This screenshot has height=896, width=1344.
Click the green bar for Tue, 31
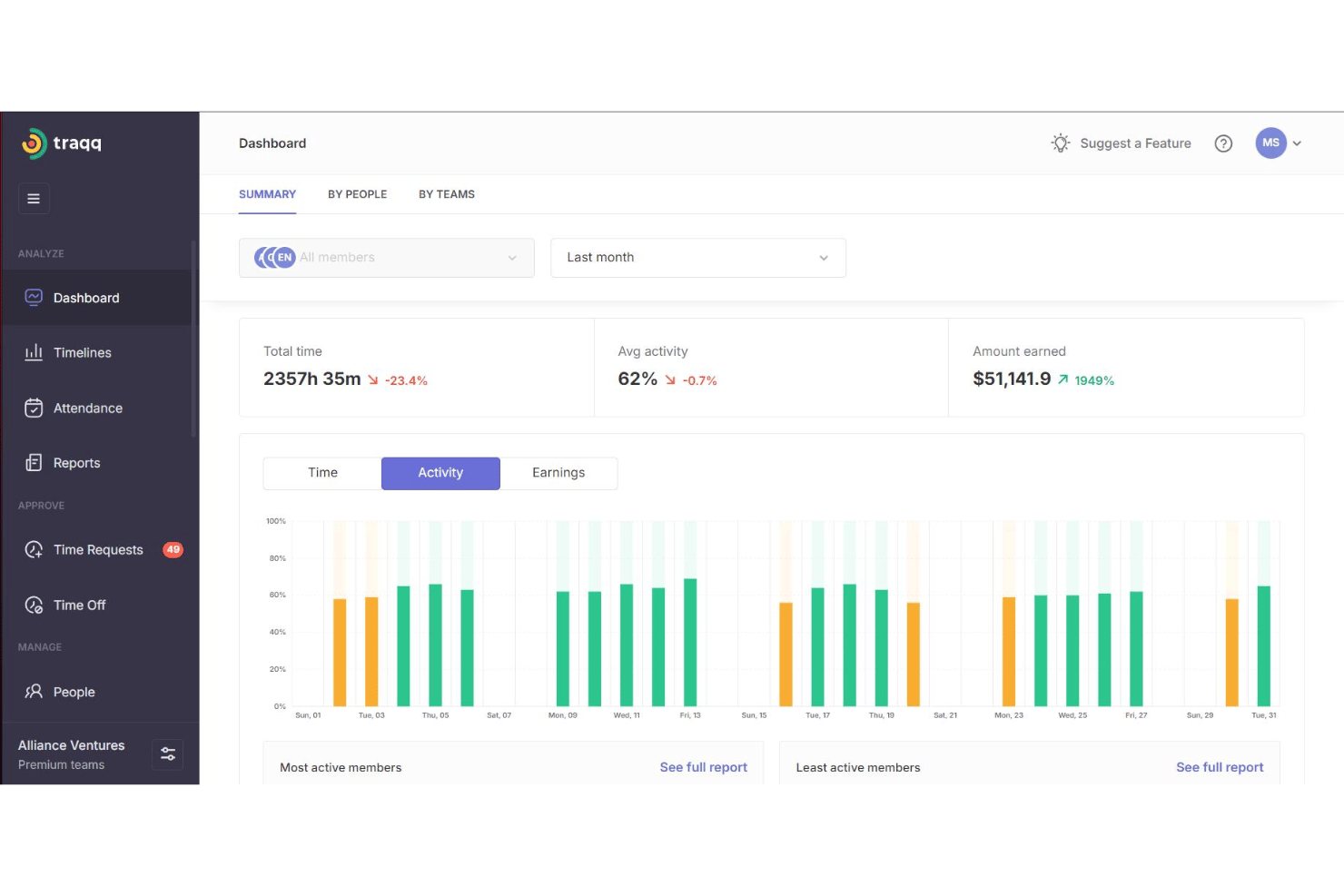[x=1264, y=646]
